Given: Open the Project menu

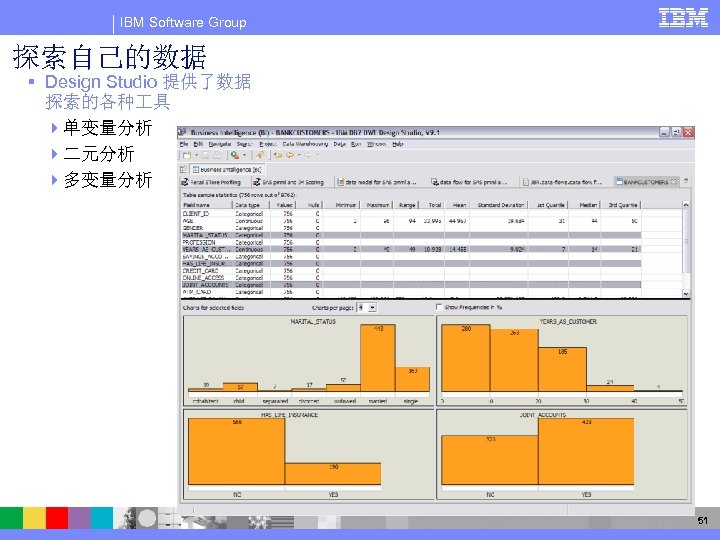Looking at the screenshot, I should click(x=268, y=144).
